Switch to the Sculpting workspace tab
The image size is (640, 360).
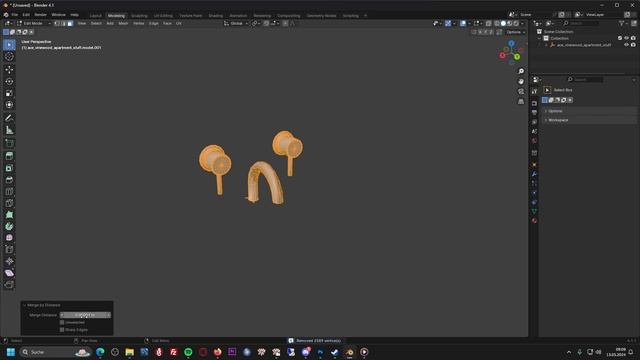(139, 16)
